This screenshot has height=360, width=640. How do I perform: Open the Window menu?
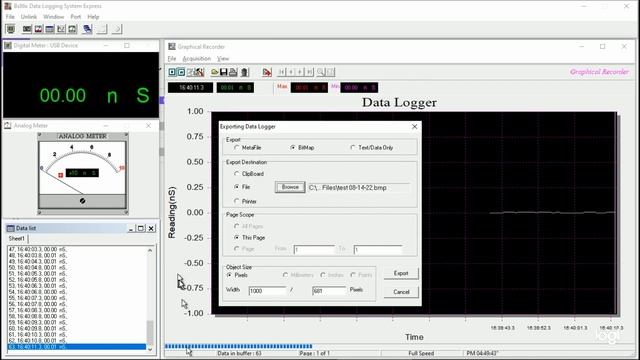pyautogui.click(x=53, y=17)
